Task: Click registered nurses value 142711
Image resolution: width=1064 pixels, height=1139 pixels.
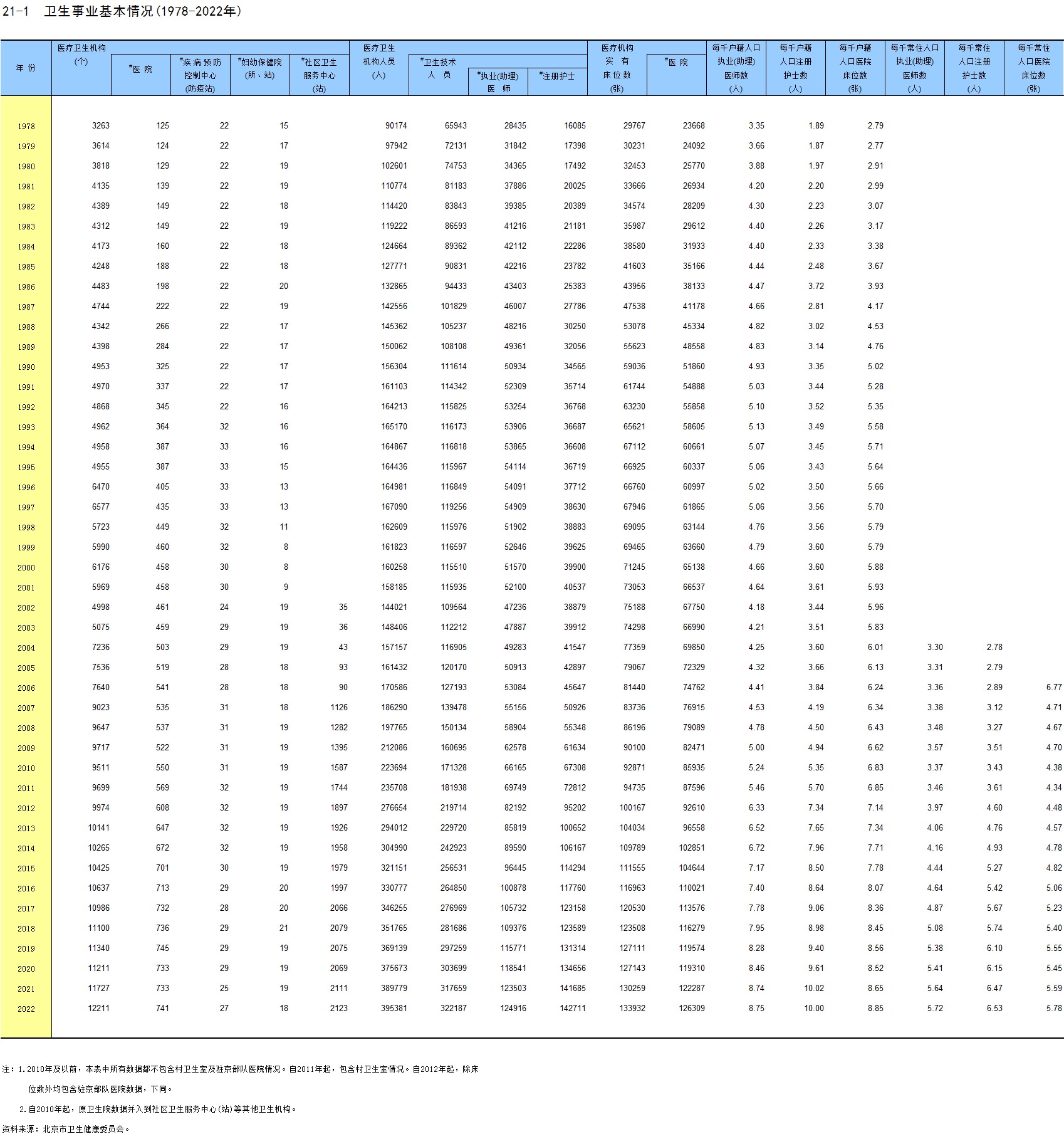Action: (573, 1009)
